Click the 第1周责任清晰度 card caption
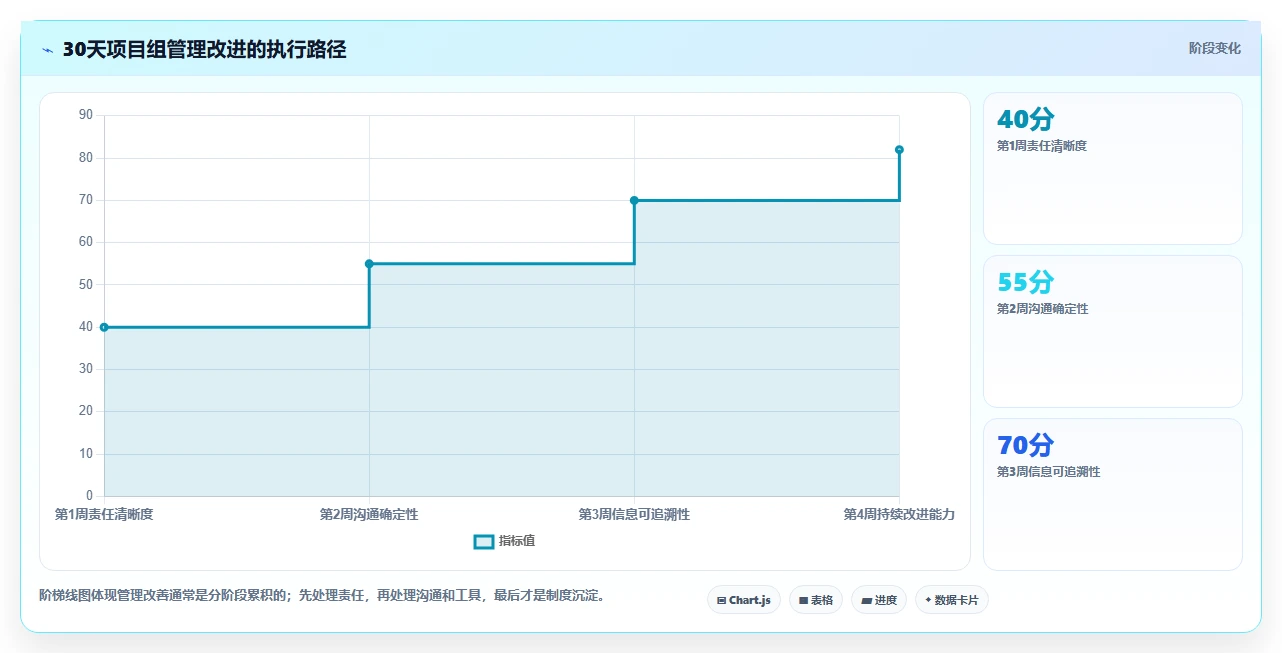 pos(1042,146)
